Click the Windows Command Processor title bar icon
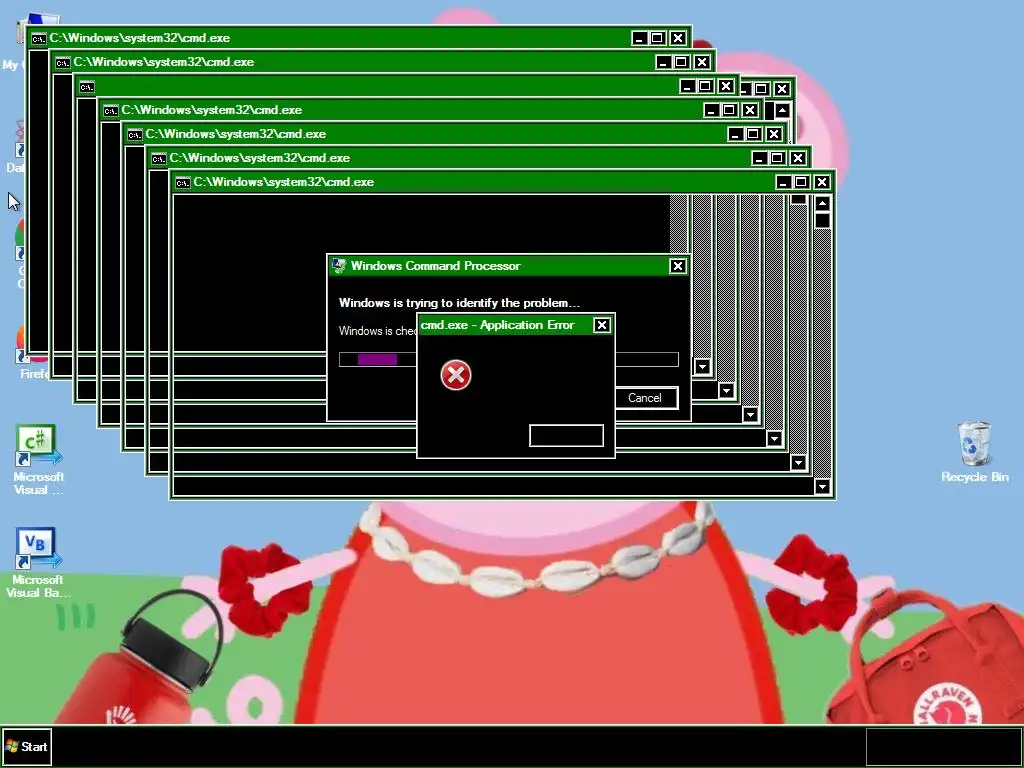Screen dimensions: 1024x768 (339, 266)
